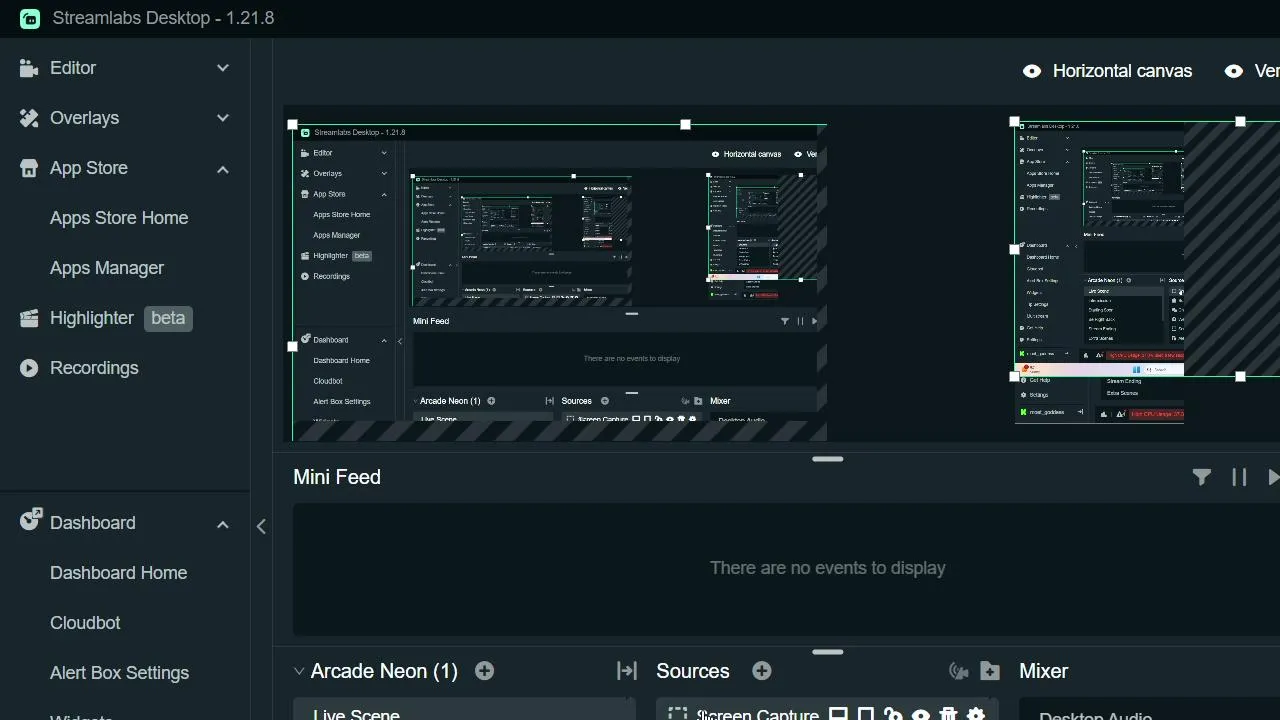
Task: Pause the Mini Feed event queue
Action: 1239,478
